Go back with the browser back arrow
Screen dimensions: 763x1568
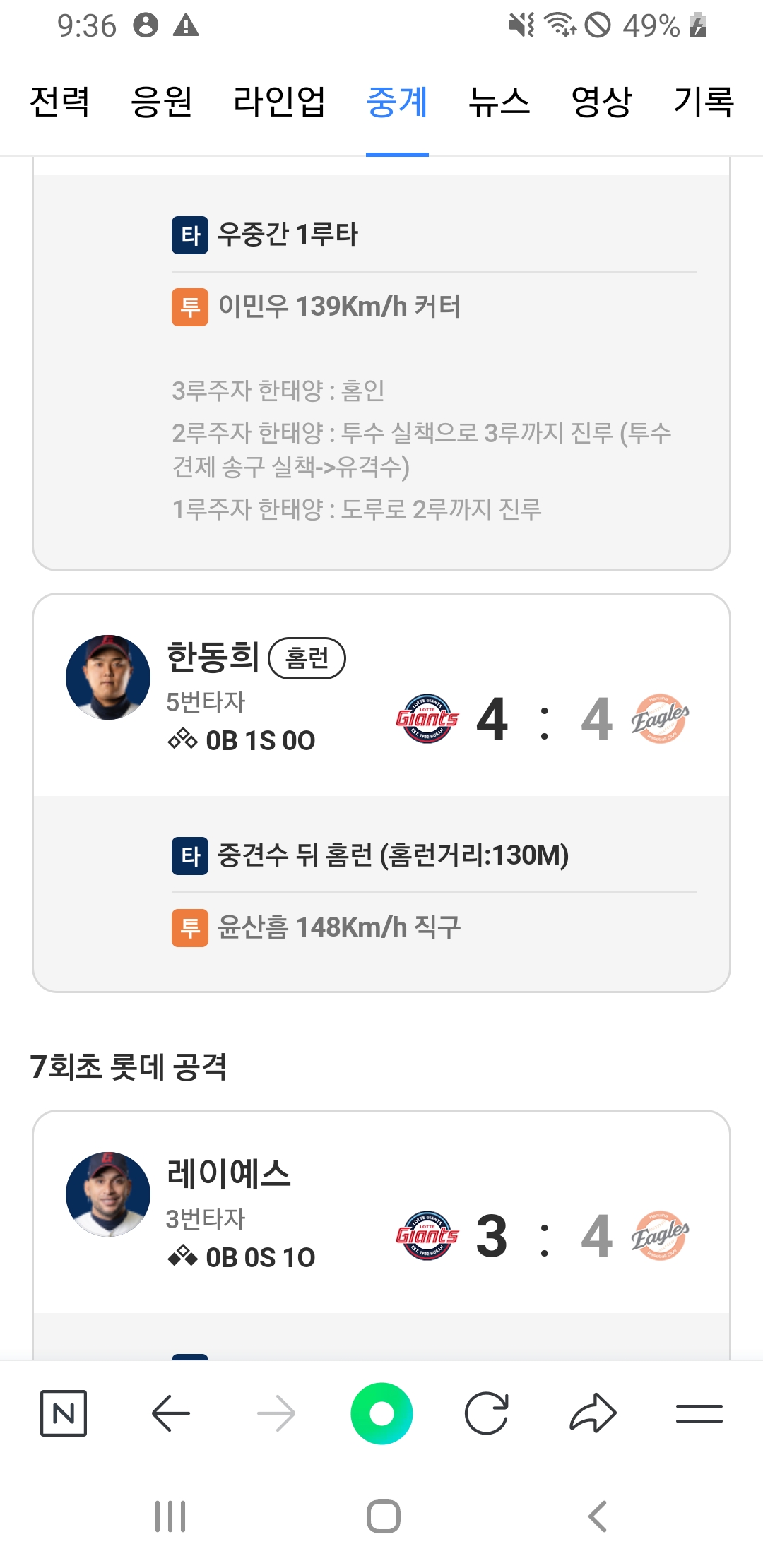click(171, 1413)
